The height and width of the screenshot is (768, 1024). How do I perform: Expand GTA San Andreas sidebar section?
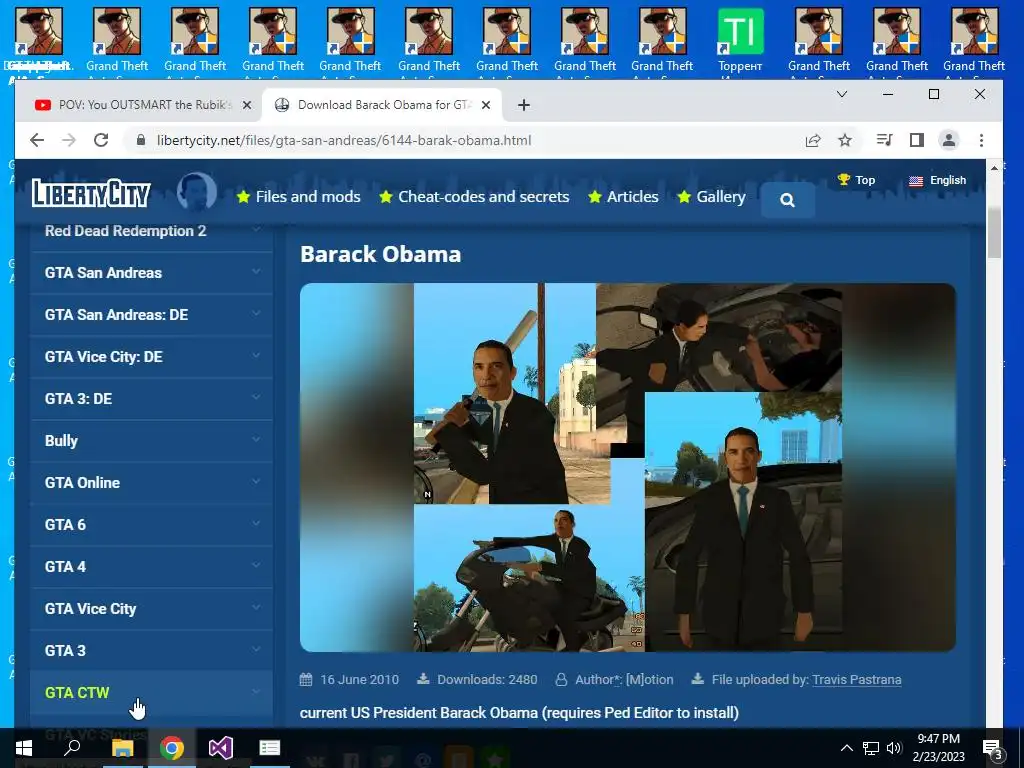pyautogui.click(x=152, y=273)
